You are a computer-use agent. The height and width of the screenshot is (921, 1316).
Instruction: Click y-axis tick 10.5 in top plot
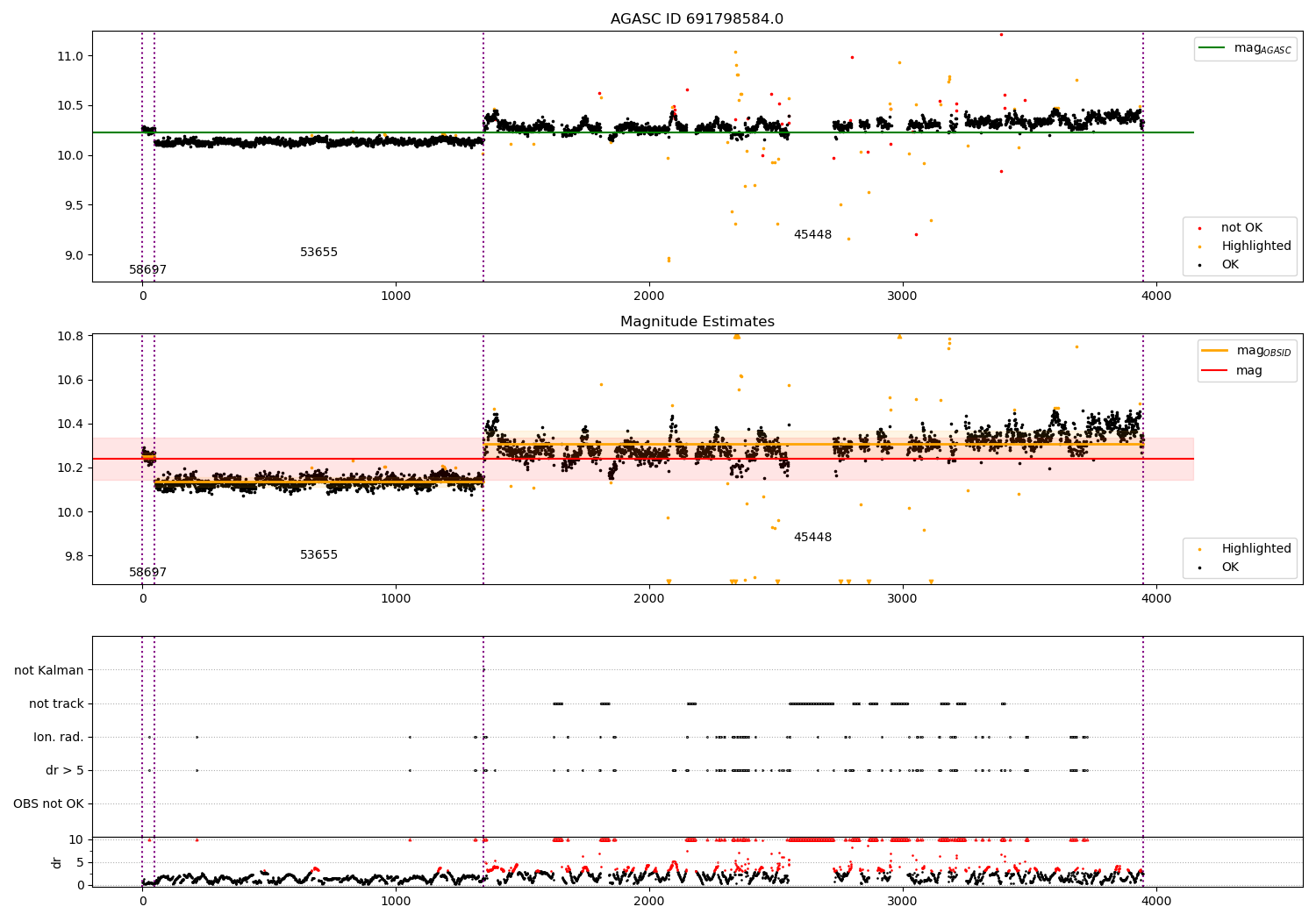(70, 106)
